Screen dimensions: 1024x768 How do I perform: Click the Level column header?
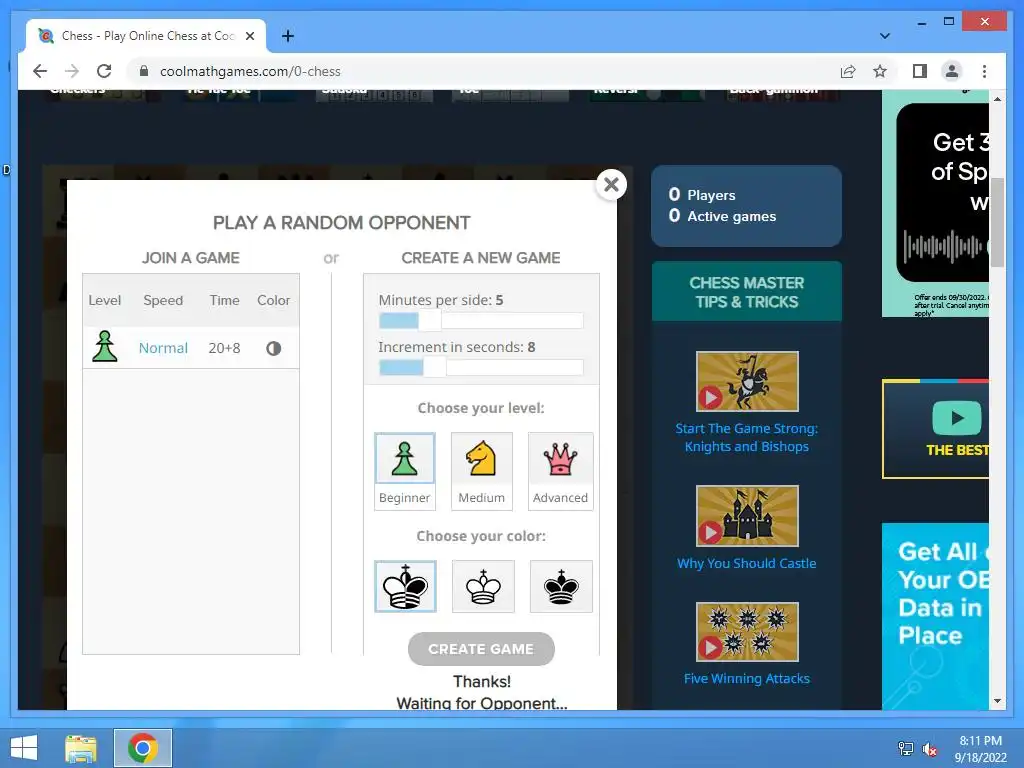[104, 300]
